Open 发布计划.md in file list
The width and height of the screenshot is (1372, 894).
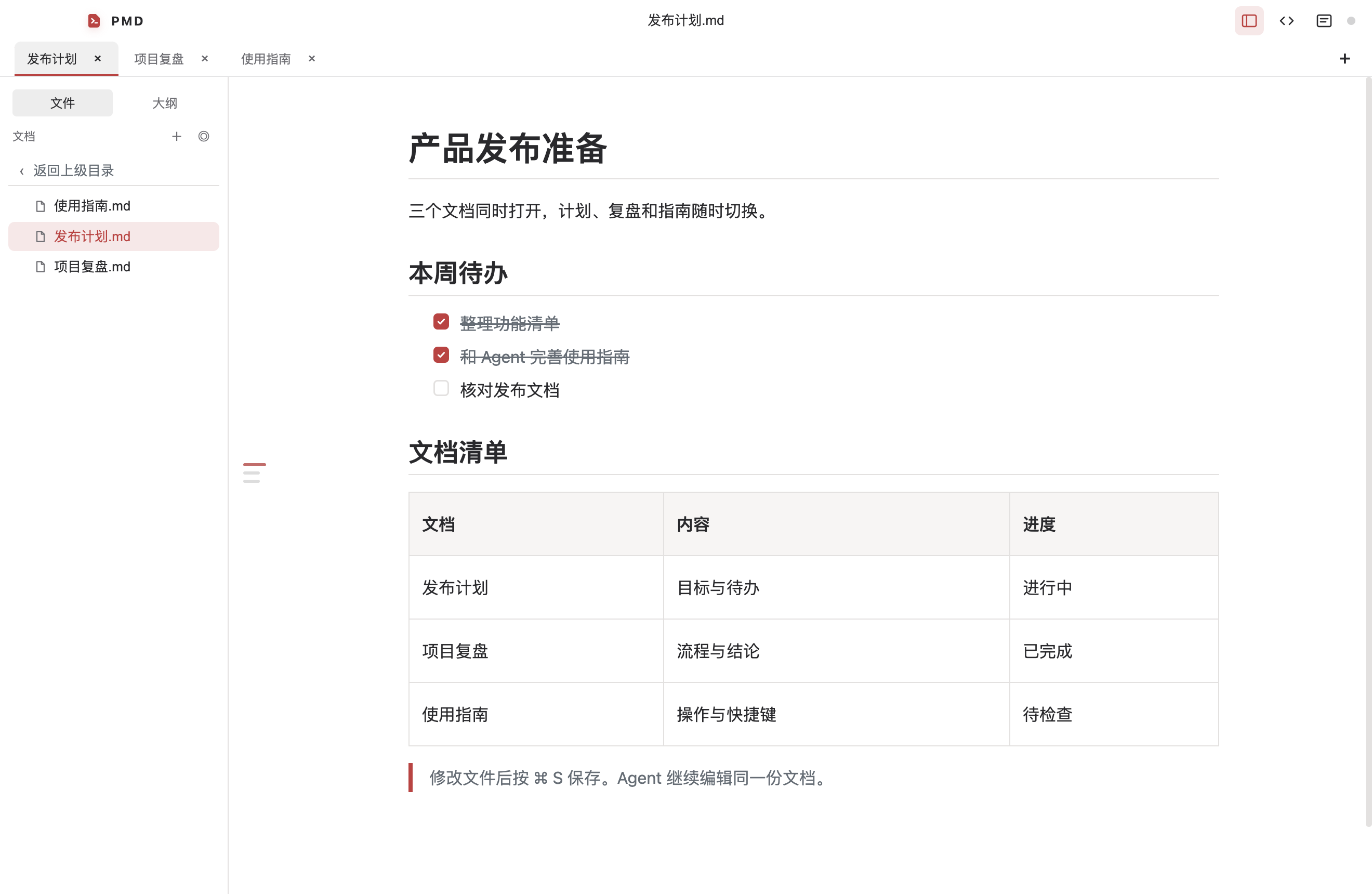coord(114,236)
